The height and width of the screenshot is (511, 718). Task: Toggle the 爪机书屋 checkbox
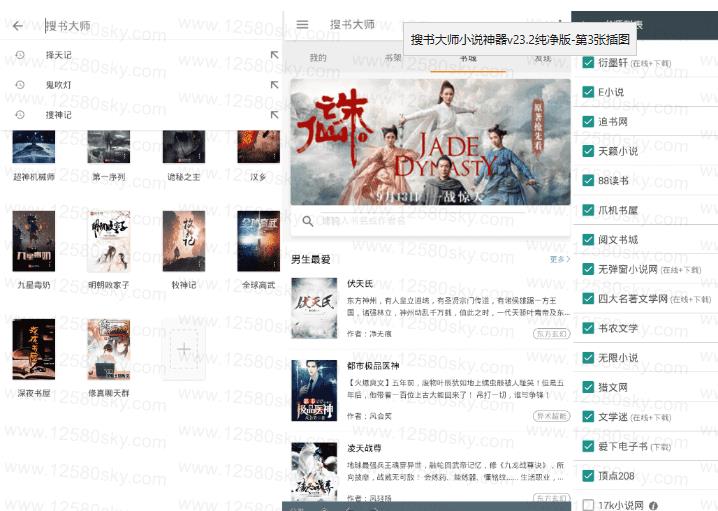[588, 210]
